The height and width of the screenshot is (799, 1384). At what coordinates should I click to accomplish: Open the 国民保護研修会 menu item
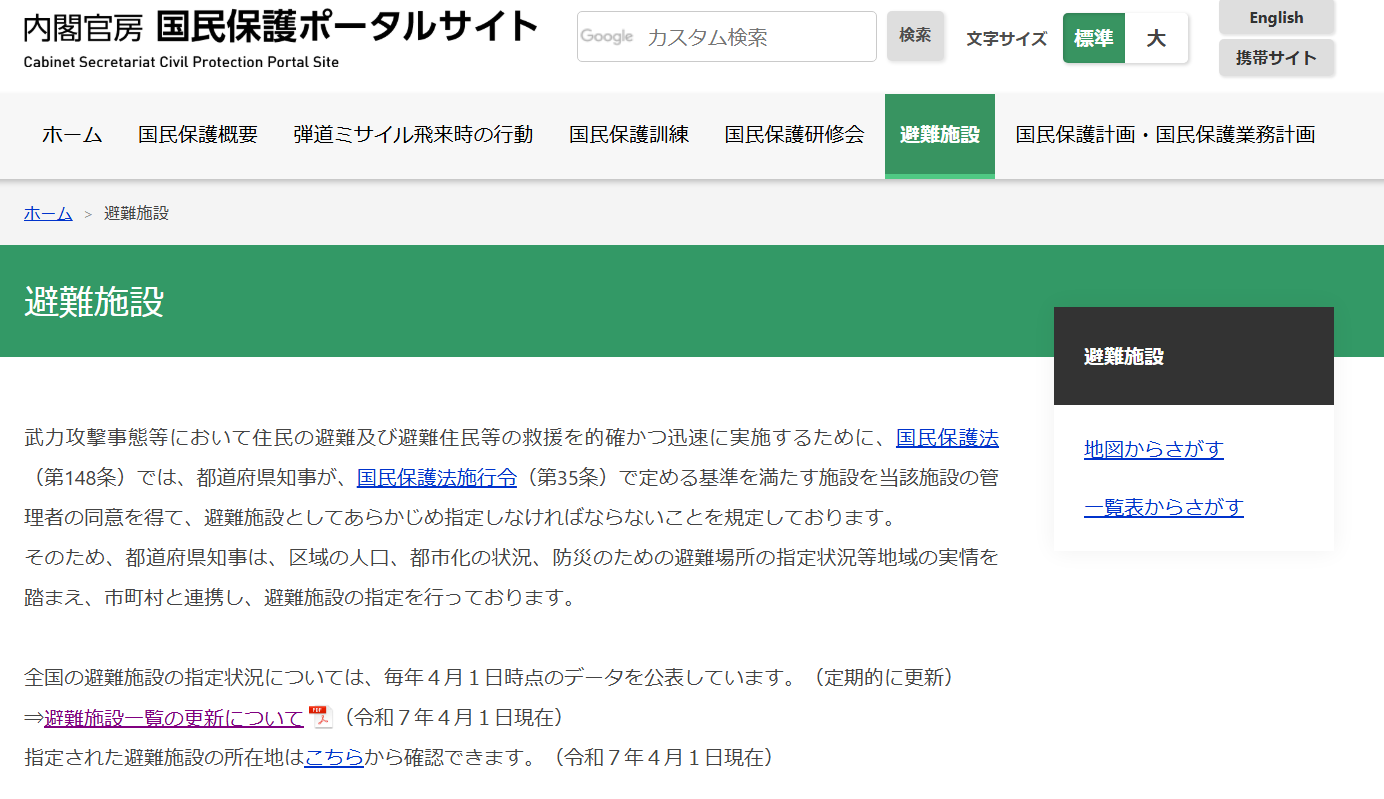point(794,135)
